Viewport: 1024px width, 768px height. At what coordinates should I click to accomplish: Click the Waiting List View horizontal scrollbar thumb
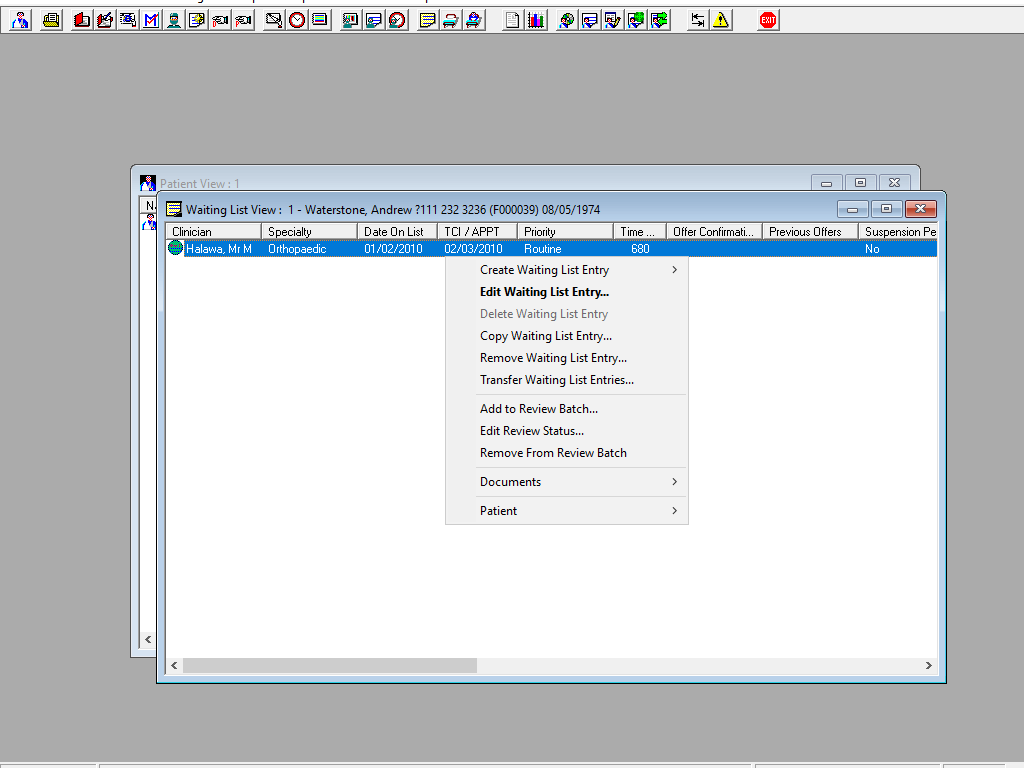330,665
